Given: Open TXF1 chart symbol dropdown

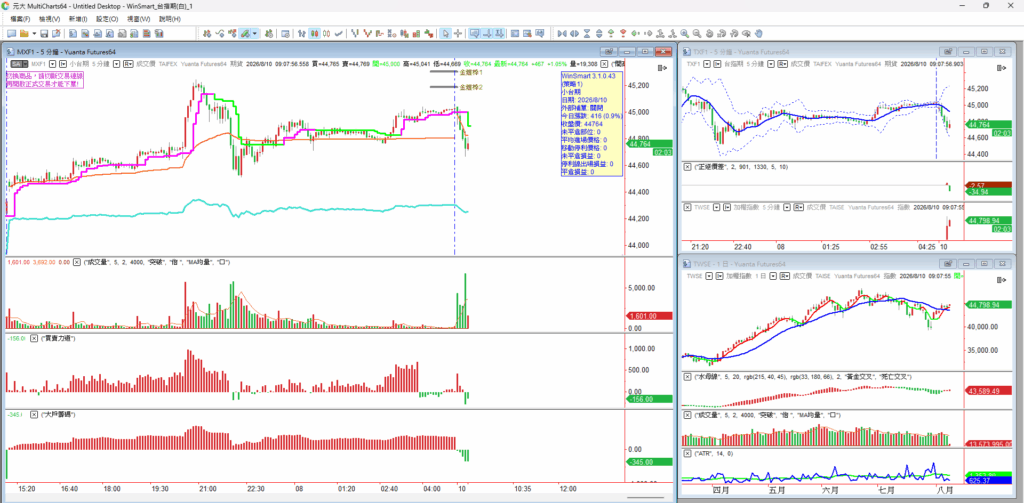Looking at the screenshot, I should tap(707, 64).
